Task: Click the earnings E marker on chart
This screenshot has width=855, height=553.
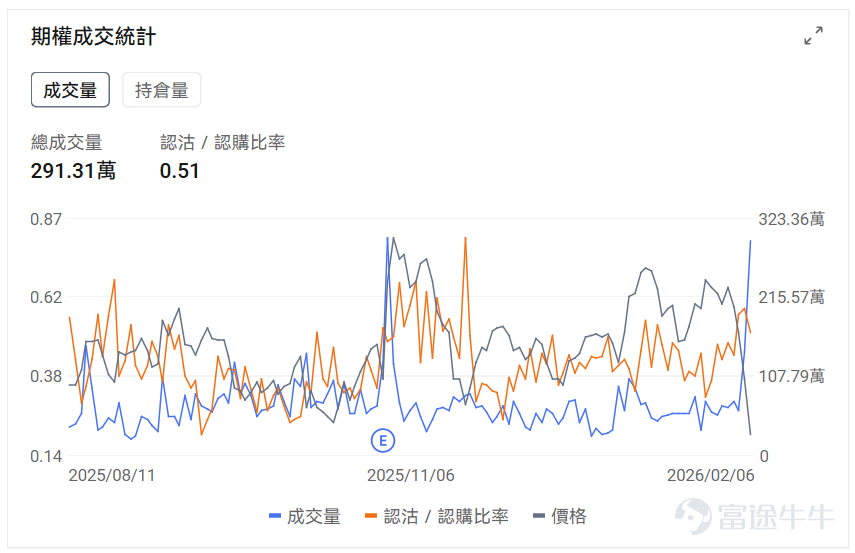Action: pos(383,441)
